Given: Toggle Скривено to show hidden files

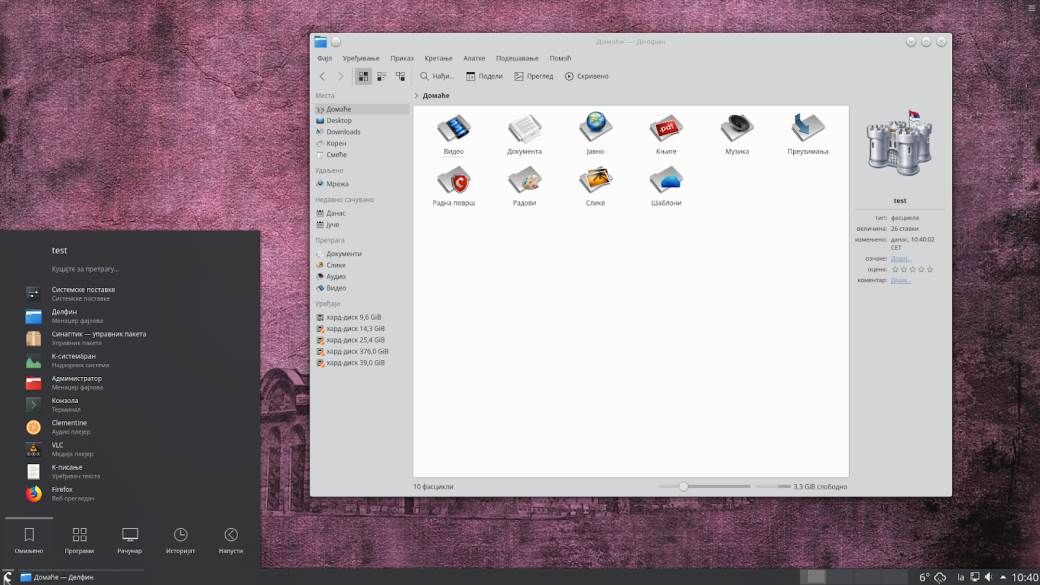Looking at the screenshot, I should click(590, 75).
